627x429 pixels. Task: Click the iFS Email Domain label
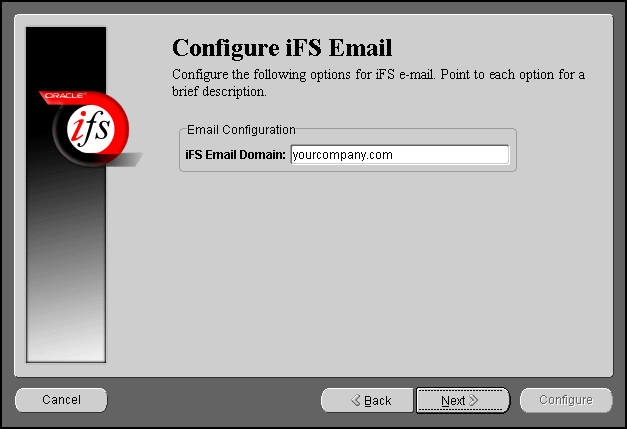click(236, 155)
